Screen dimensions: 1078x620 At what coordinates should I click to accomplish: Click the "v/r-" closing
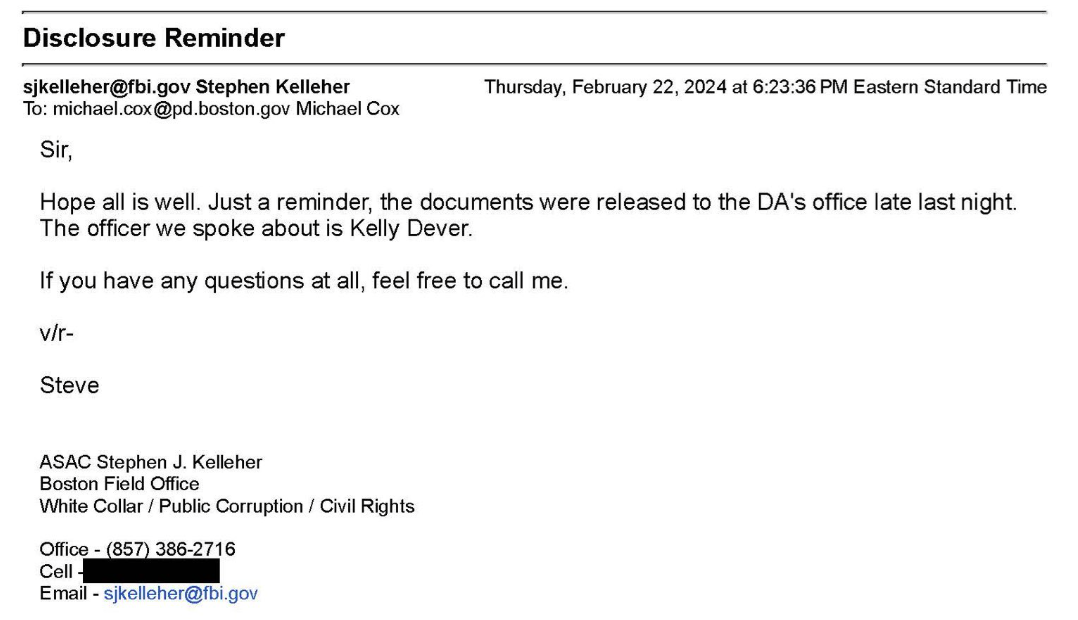pyautogui.click(x=56, y=333)
